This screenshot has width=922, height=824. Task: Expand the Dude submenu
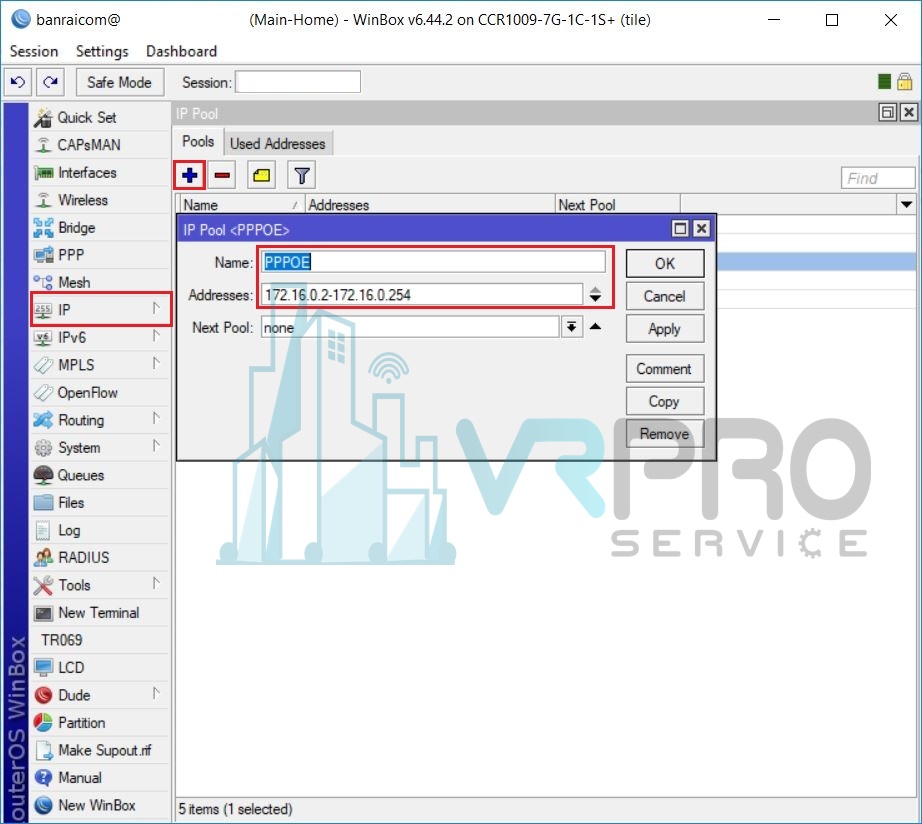[156, 693]
